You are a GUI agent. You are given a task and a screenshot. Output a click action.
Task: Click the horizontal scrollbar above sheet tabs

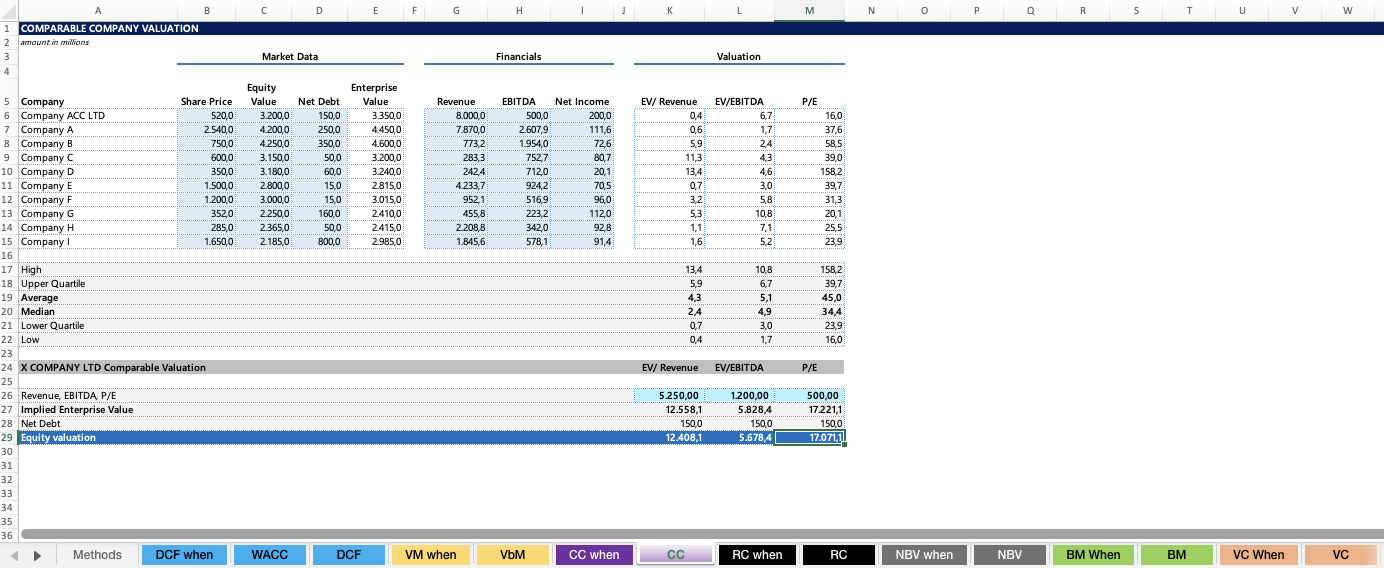(x=700, y=534)
